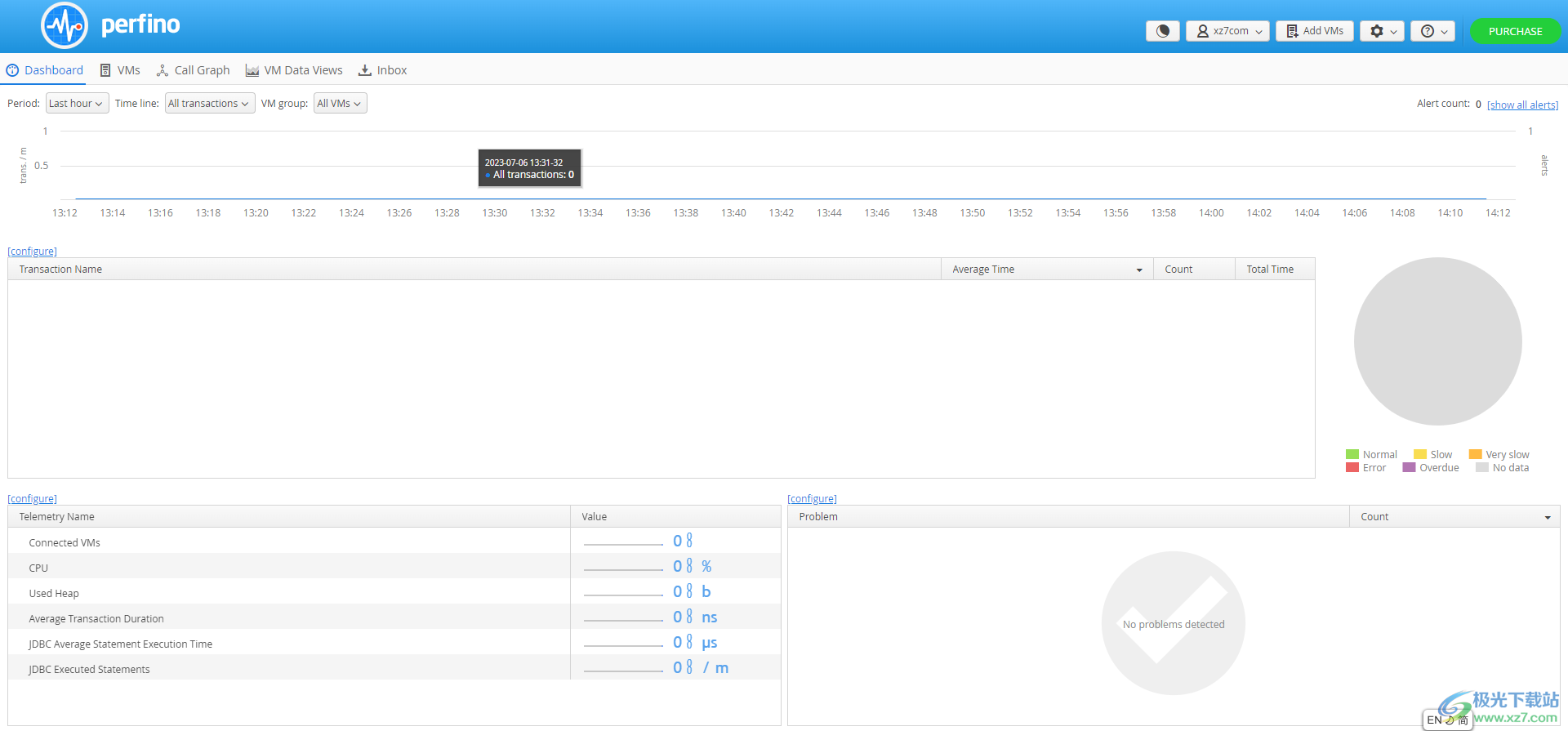Open the Inbox tab
1568x731 pixels.
click(x=383, y=70)
